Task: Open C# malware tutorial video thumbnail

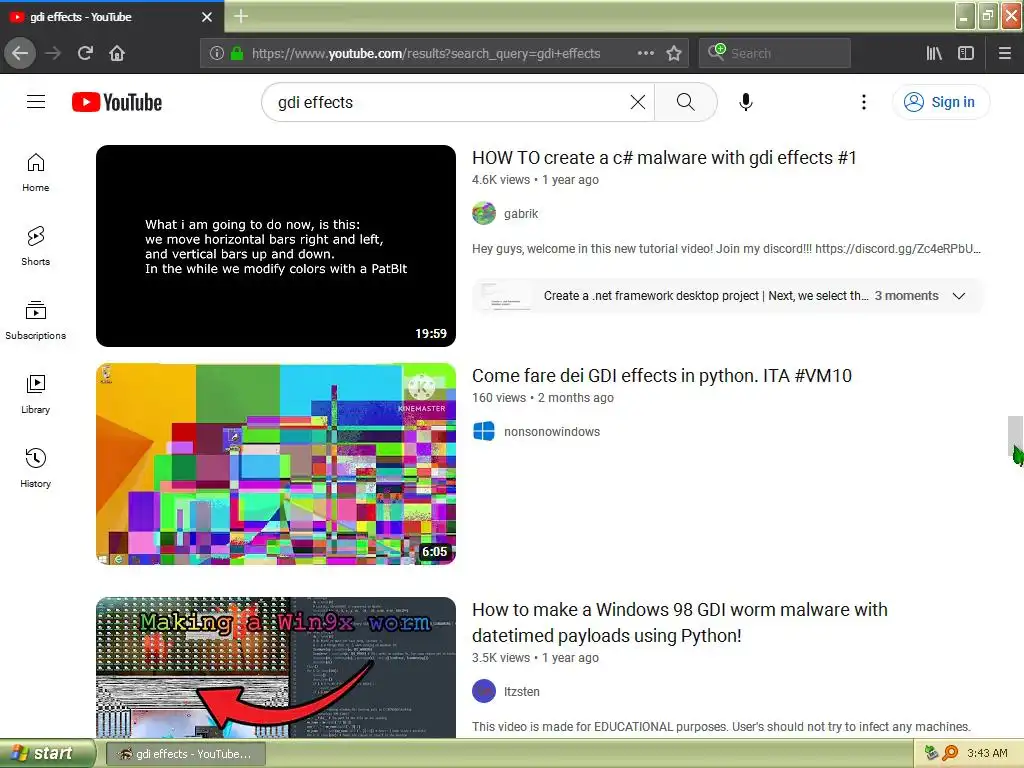Action: click(276, 246)
